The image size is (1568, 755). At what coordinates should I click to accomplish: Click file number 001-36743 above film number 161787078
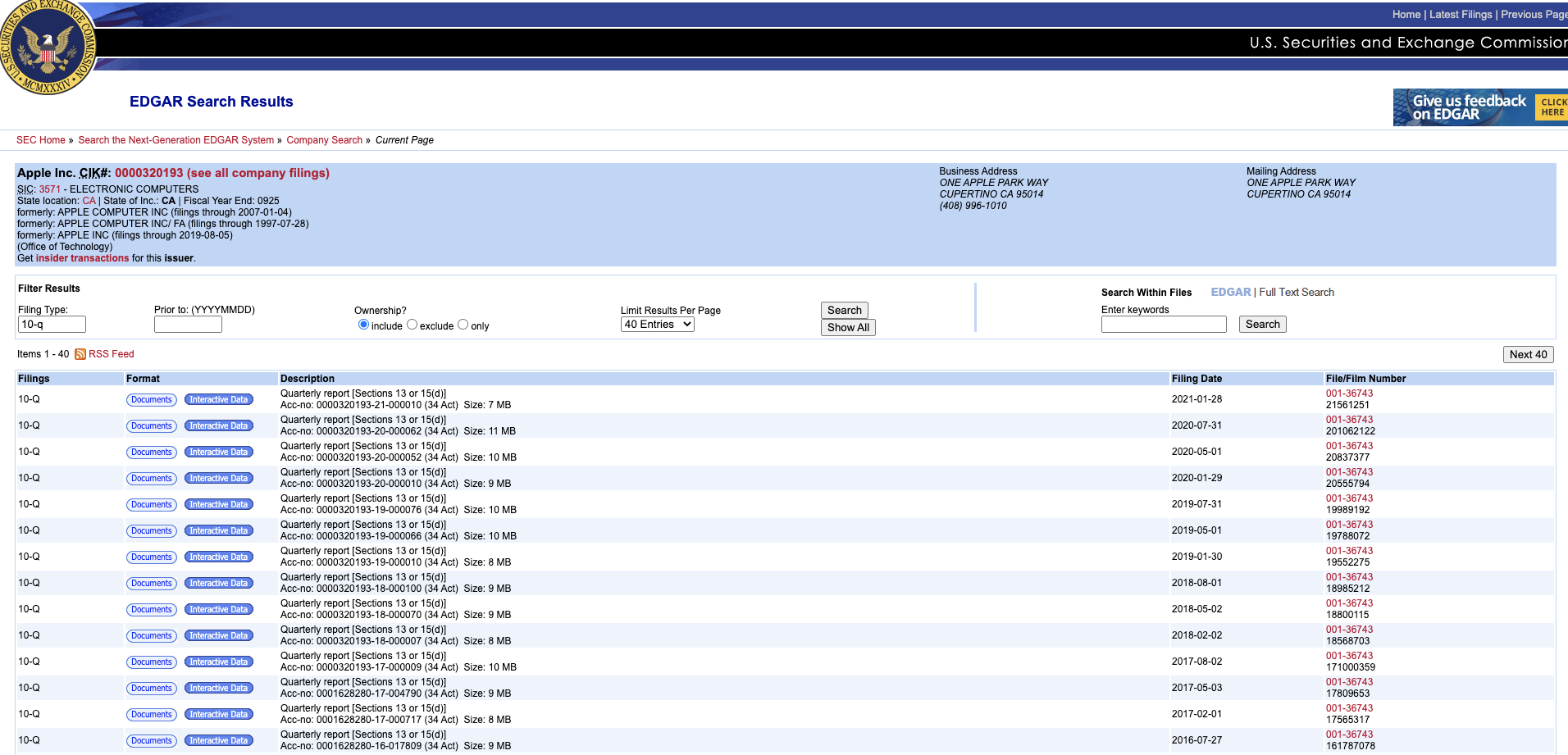pyautogui.click(x=1349, y=735)
